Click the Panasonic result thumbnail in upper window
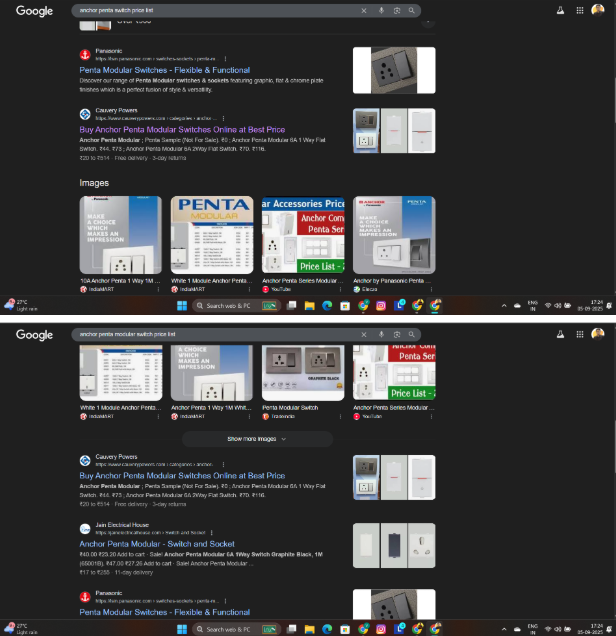 (x=394, y=70)
